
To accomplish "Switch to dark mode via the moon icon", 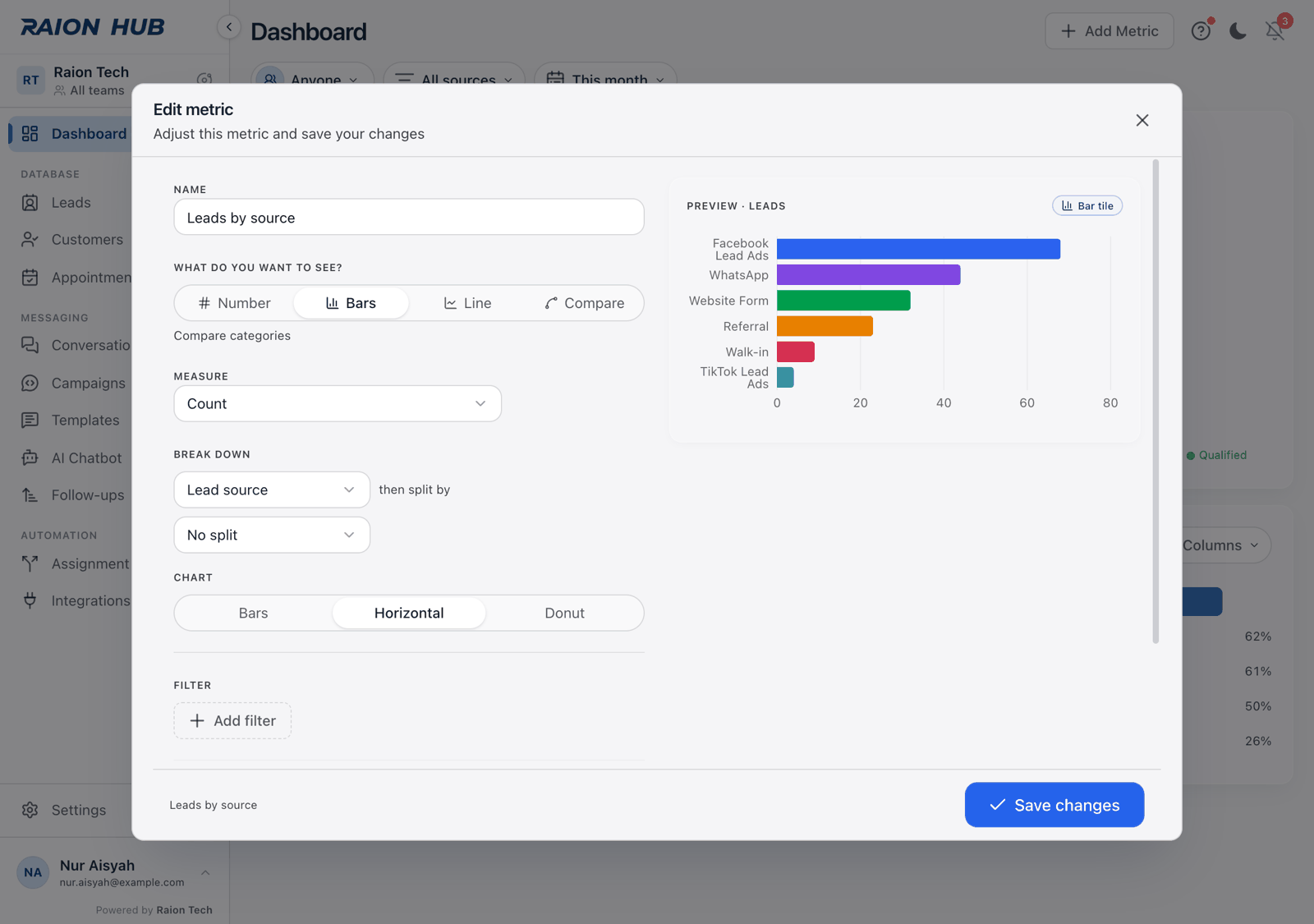I will coord(1238,31).
